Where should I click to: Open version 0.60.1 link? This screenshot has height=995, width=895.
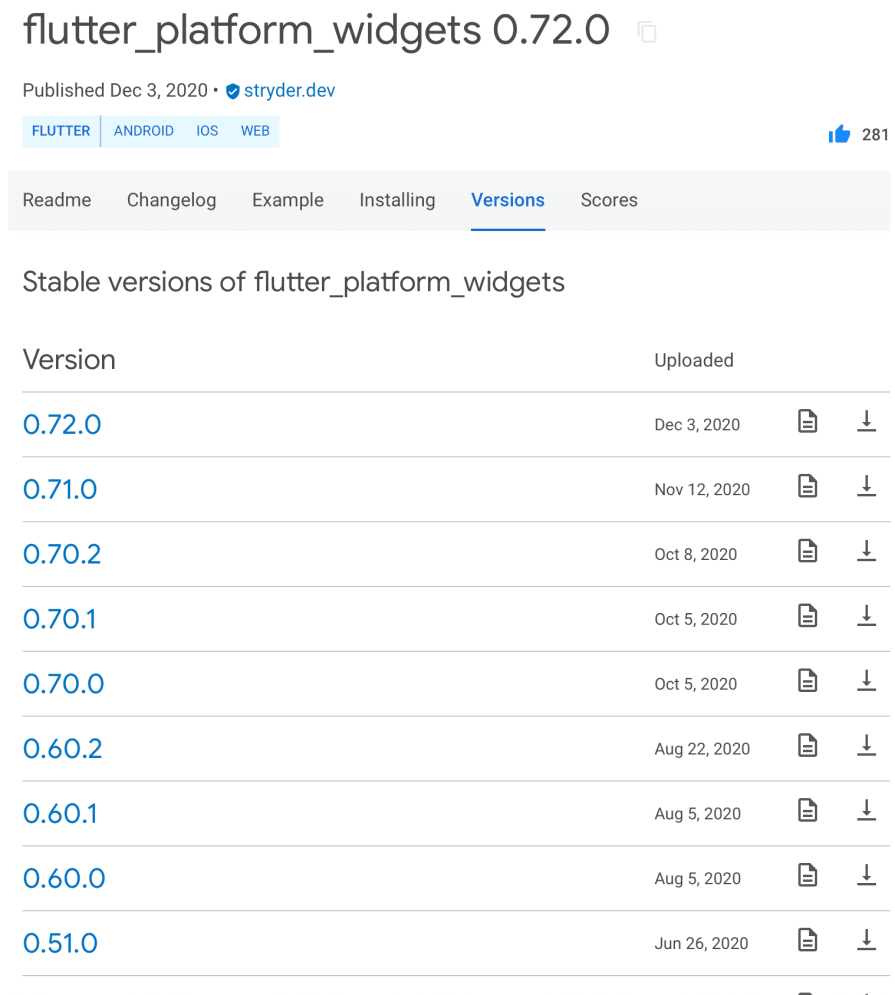tap(60, 814)
